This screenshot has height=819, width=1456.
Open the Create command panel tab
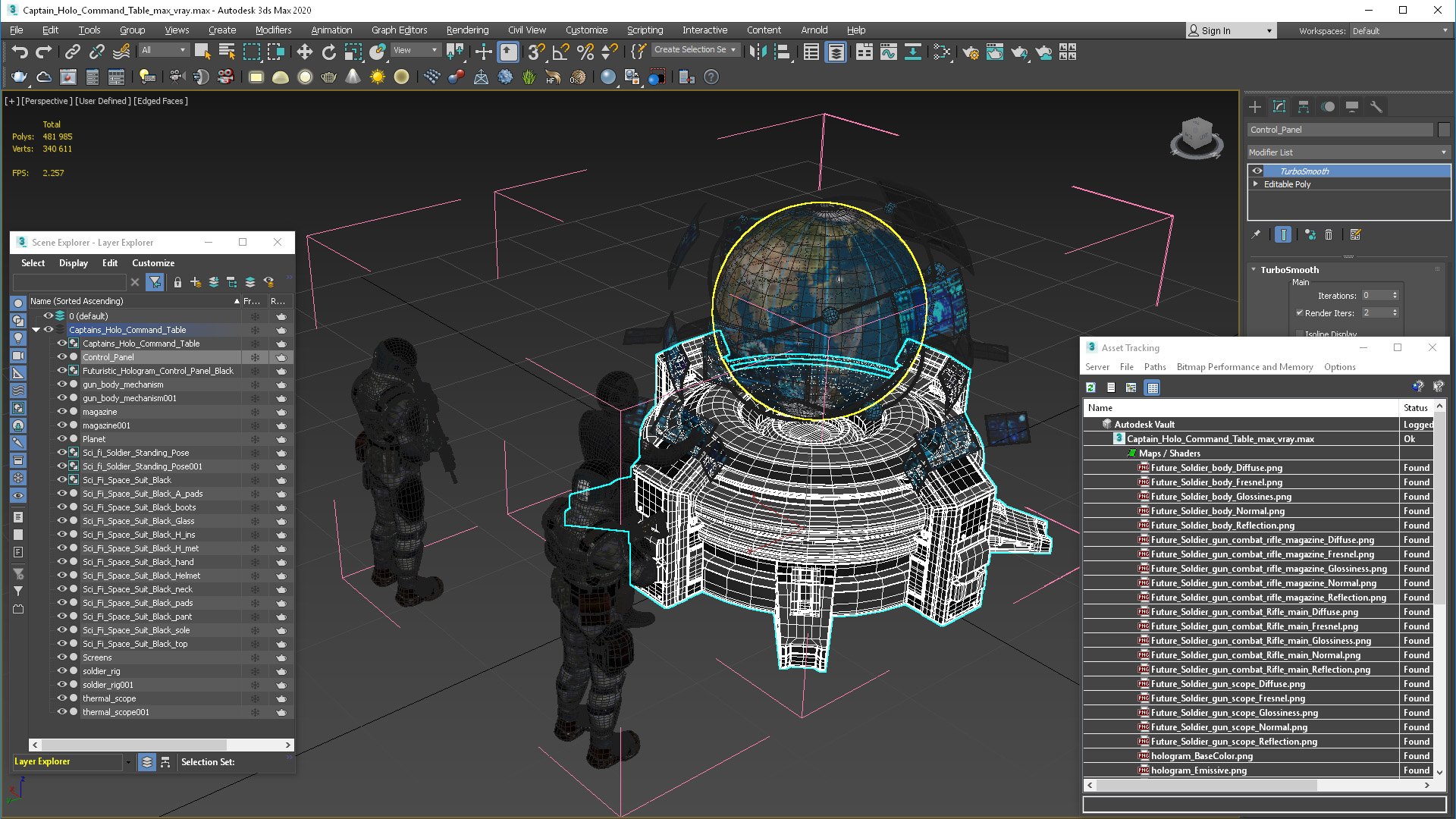[1255, 107]
